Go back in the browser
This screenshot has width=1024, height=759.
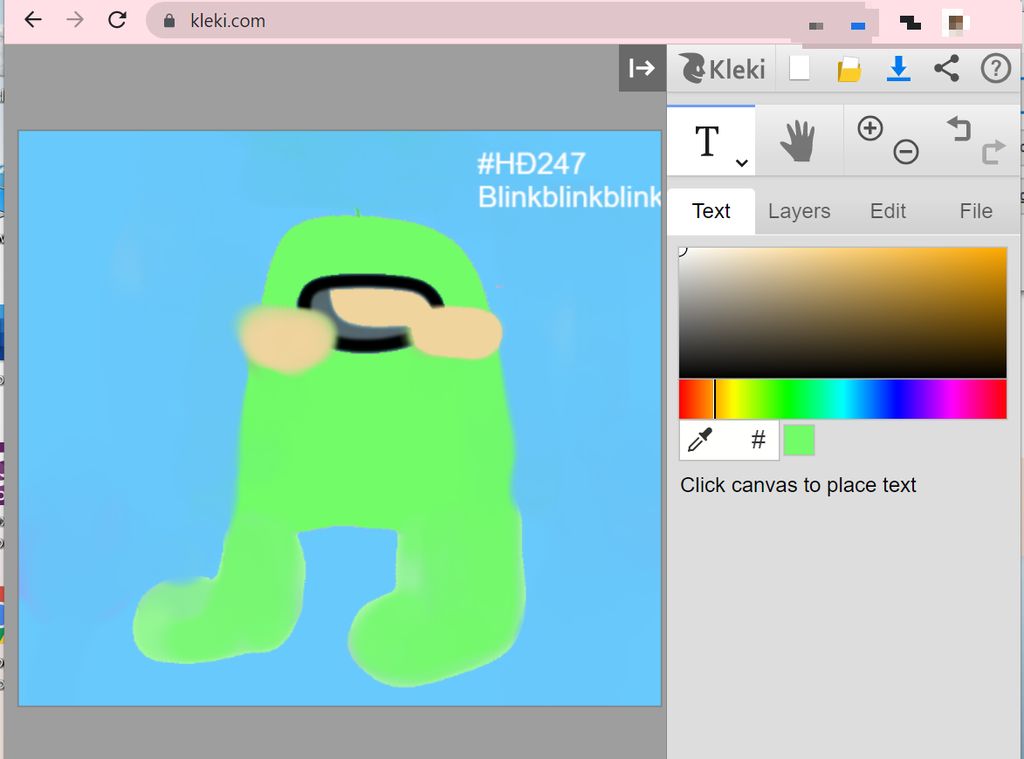coord(33,20)
